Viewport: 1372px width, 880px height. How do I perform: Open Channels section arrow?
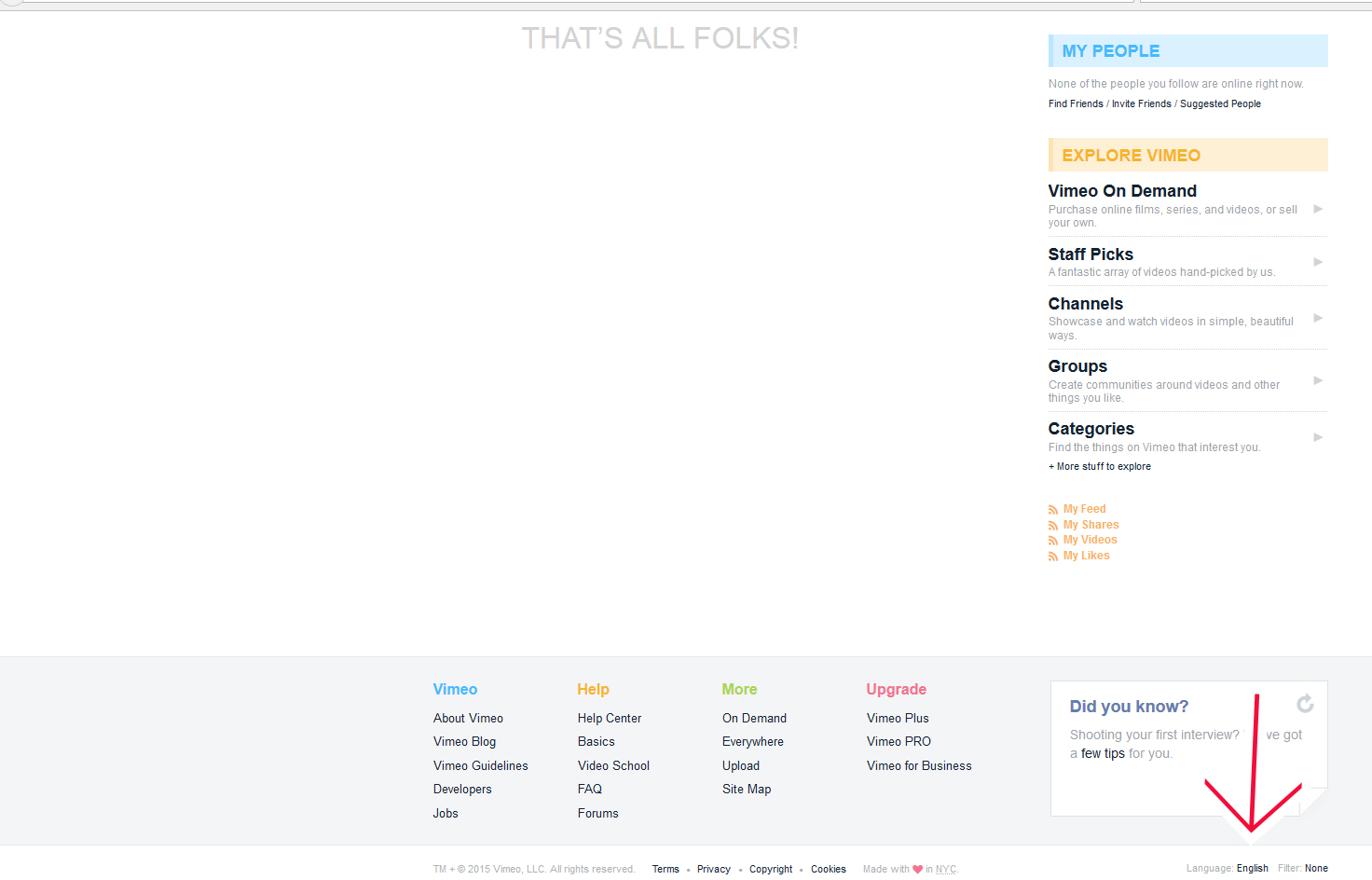point(1318,318)
